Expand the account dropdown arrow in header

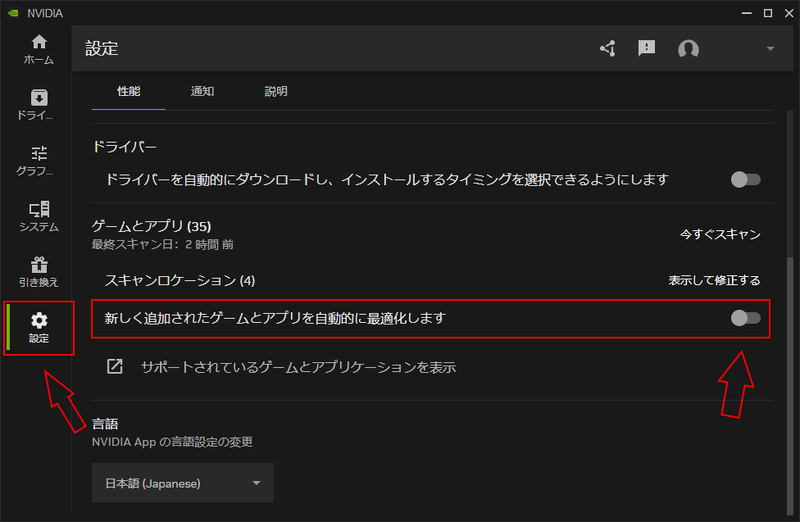tap(770, 49)
